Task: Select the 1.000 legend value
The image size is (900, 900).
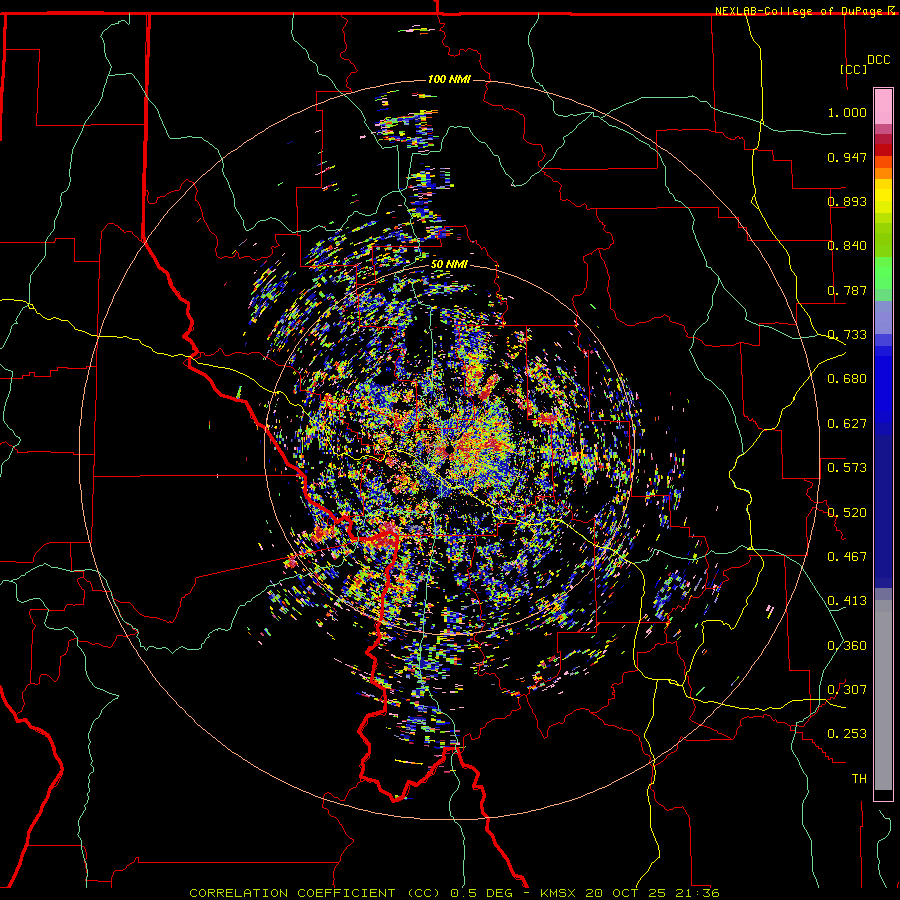Action: pos(847,112)
